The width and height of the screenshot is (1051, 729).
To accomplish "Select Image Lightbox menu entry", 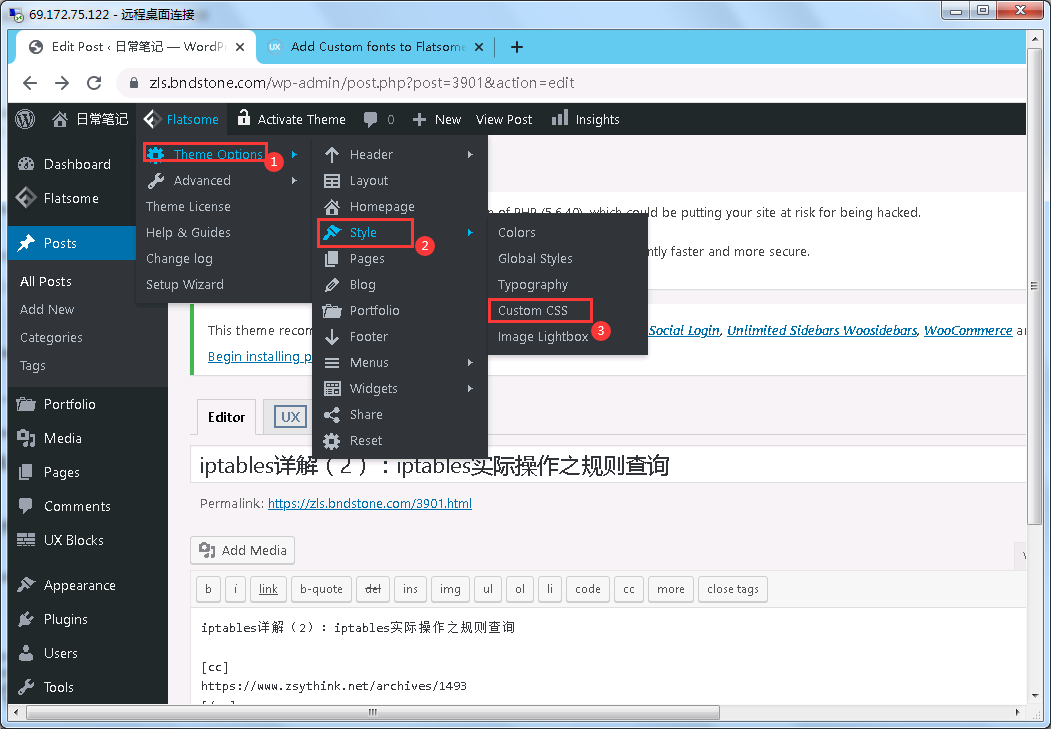I will coord(543,337).
